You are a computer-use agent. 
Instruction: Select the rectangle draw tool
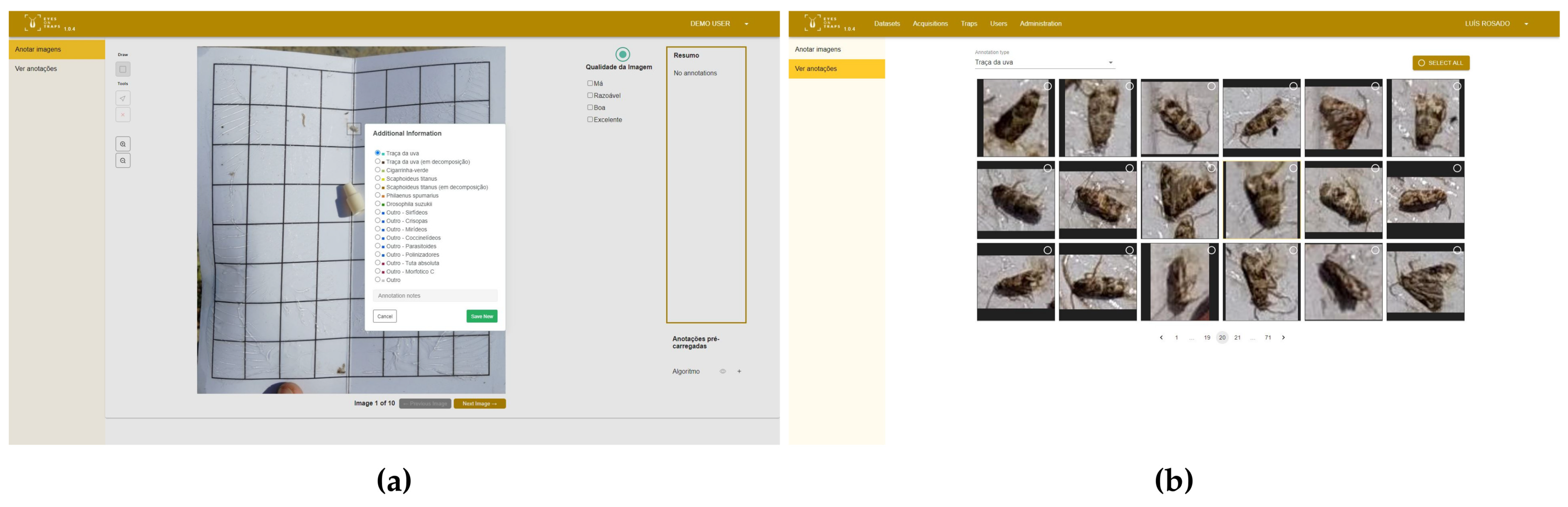(x=123, y=70)
